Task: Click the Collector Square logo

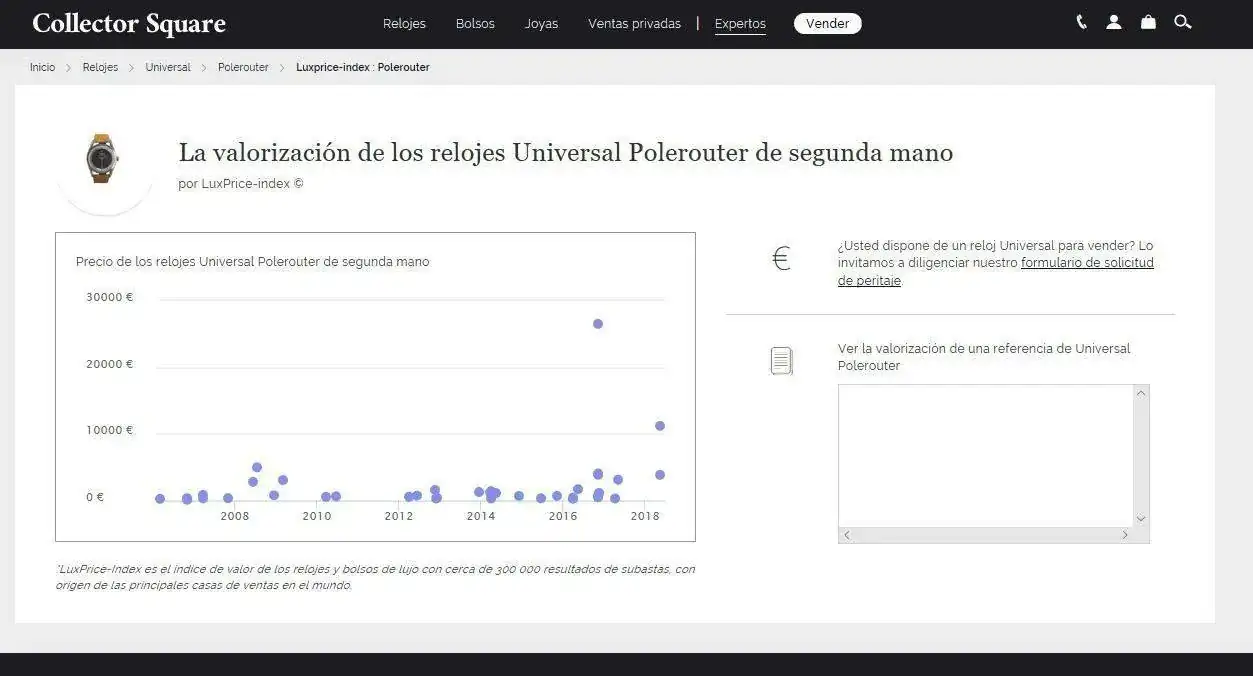Action: click(129, 24)
